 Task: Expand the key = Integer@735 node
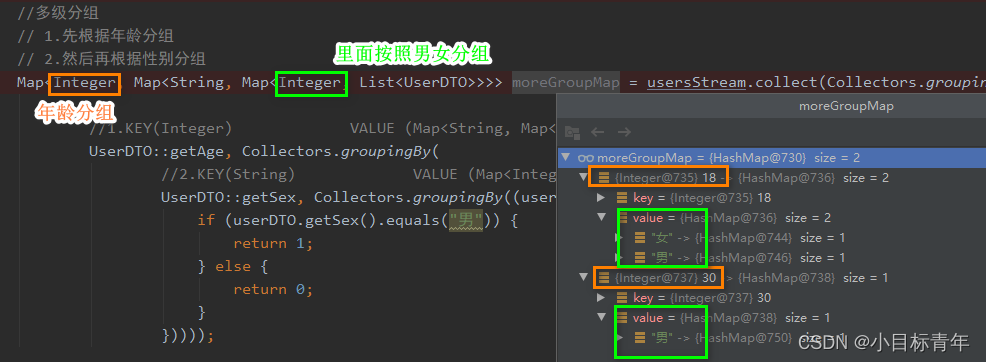tap(601, 198)
